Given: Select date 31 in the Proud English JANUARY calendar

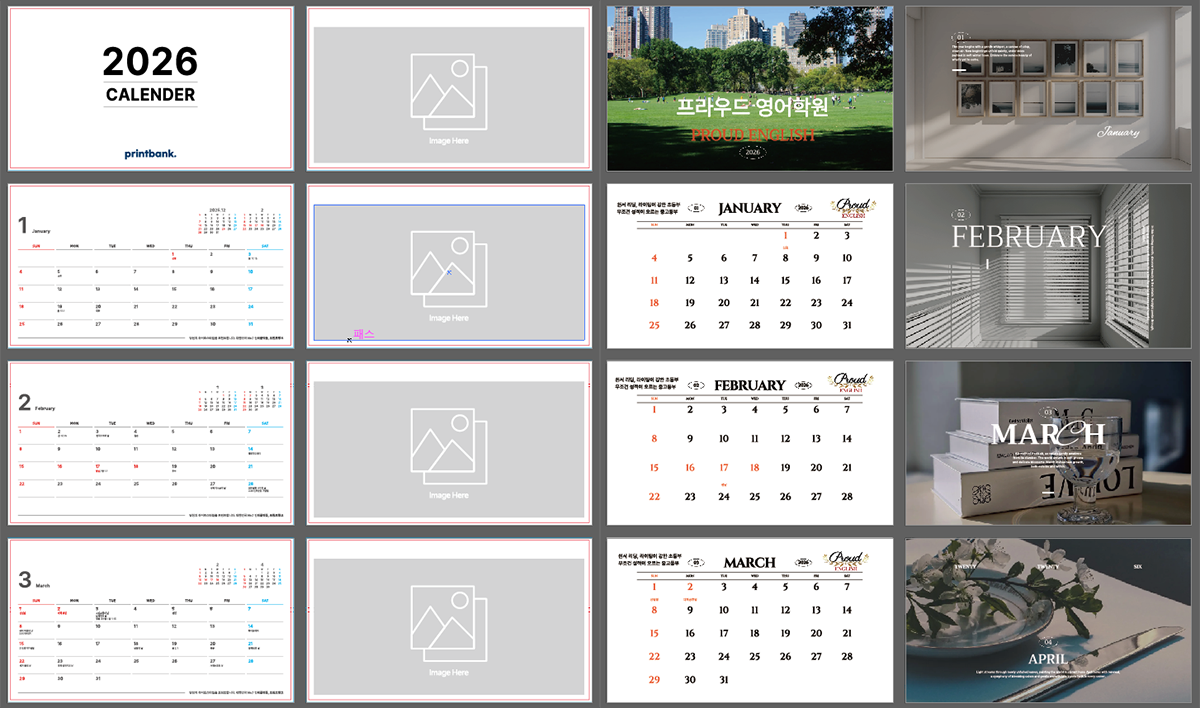Looking at the screenshot, I should (x=847, y=325).
